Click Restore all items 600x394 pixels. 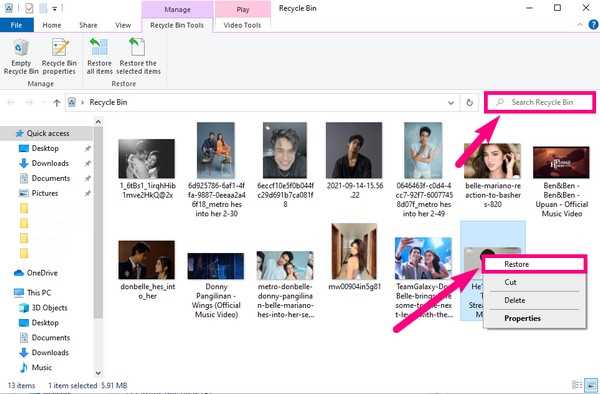click(x=99, y=57)
